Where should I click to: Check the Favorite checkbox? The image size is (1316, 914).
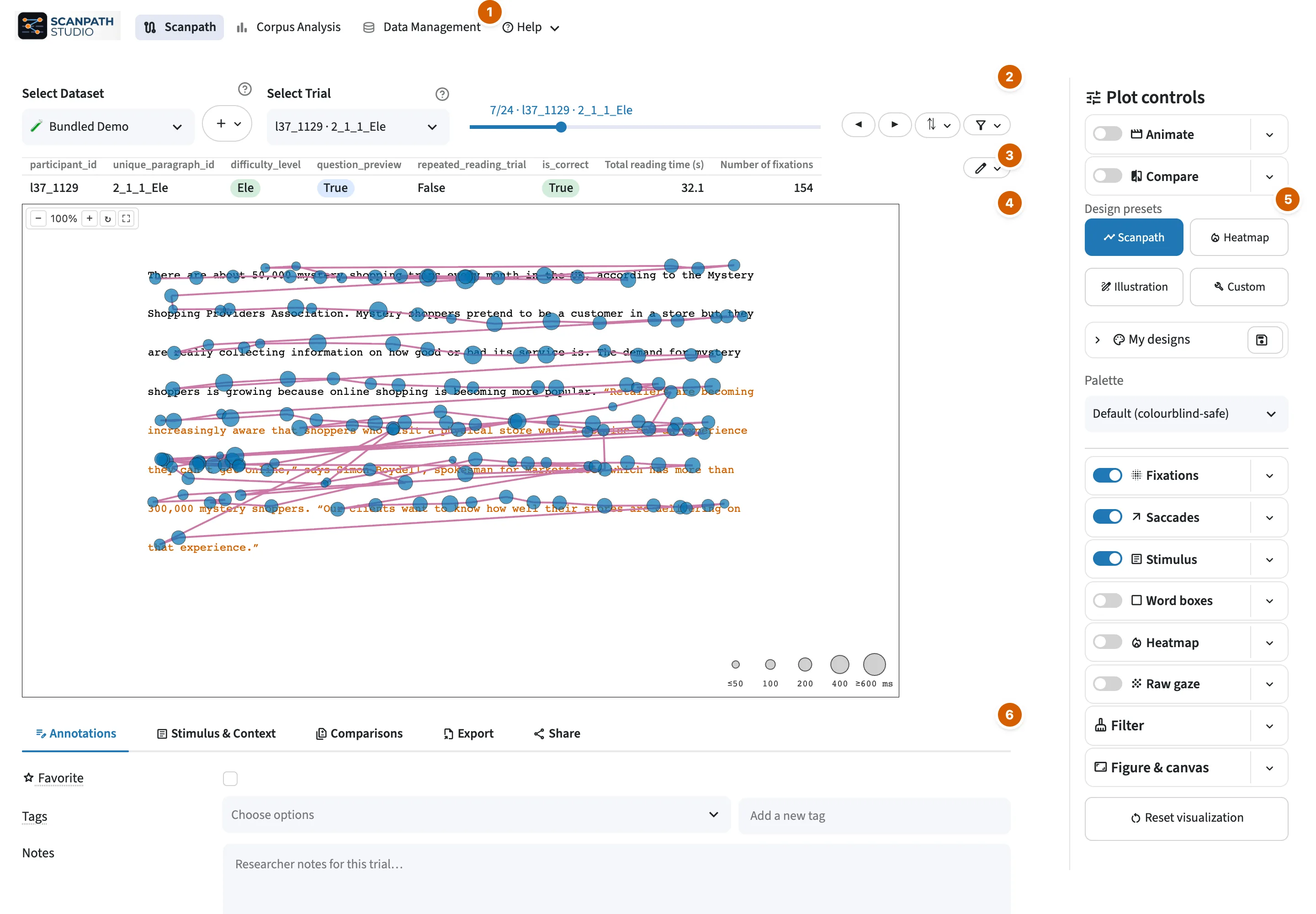click(230, 778)
